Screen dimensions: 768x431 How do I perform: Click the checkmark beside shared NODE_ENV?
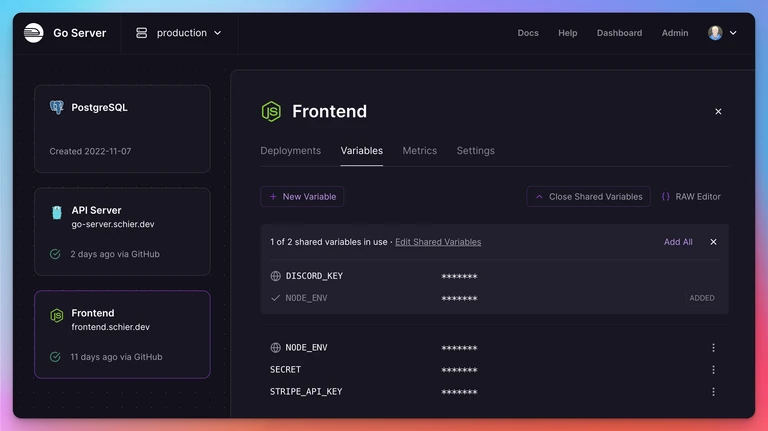click(x=275, y=298)
